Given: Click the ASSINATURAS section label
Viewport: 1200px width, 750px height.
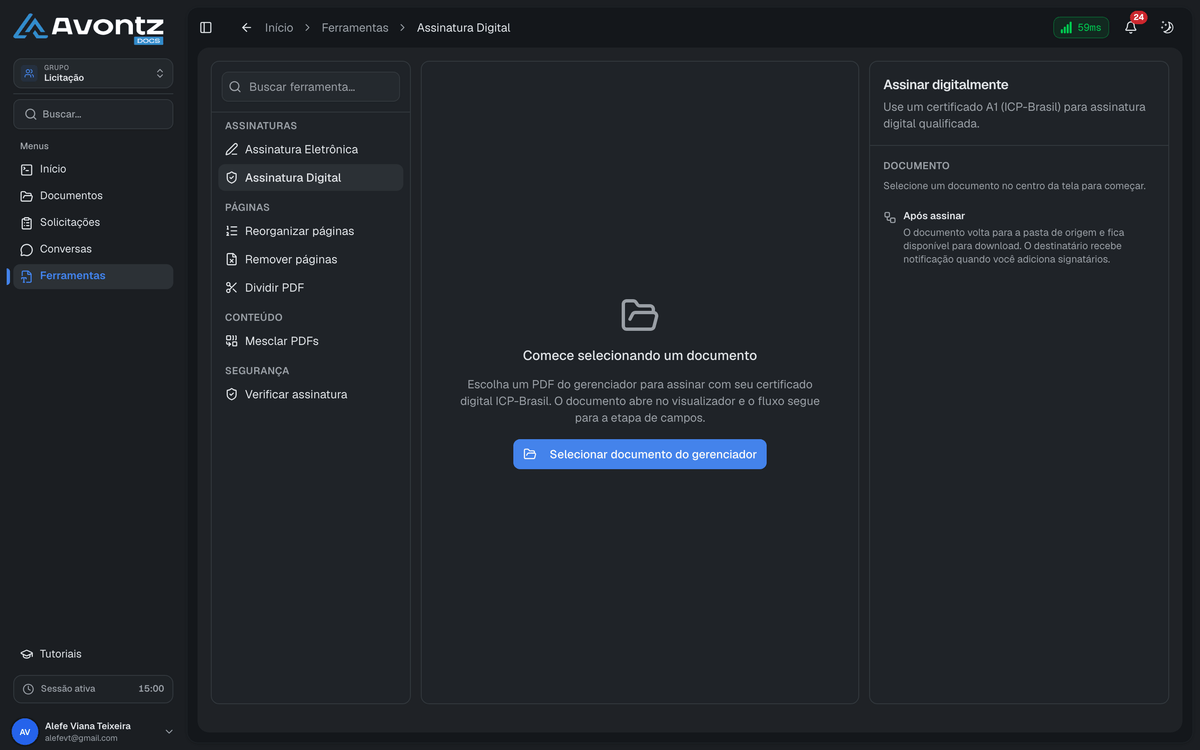Looking at the screenshot, I should (261, 126).
